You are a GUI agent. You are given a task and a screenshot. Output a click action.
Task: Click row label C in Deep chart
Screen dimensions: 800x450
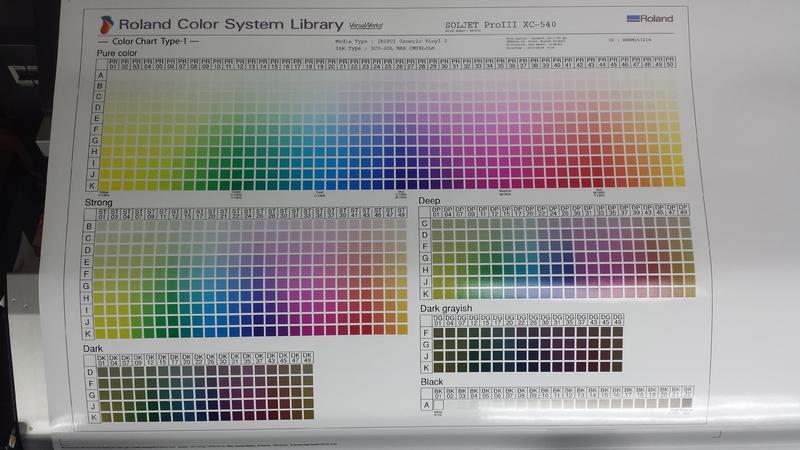[424, 223]
